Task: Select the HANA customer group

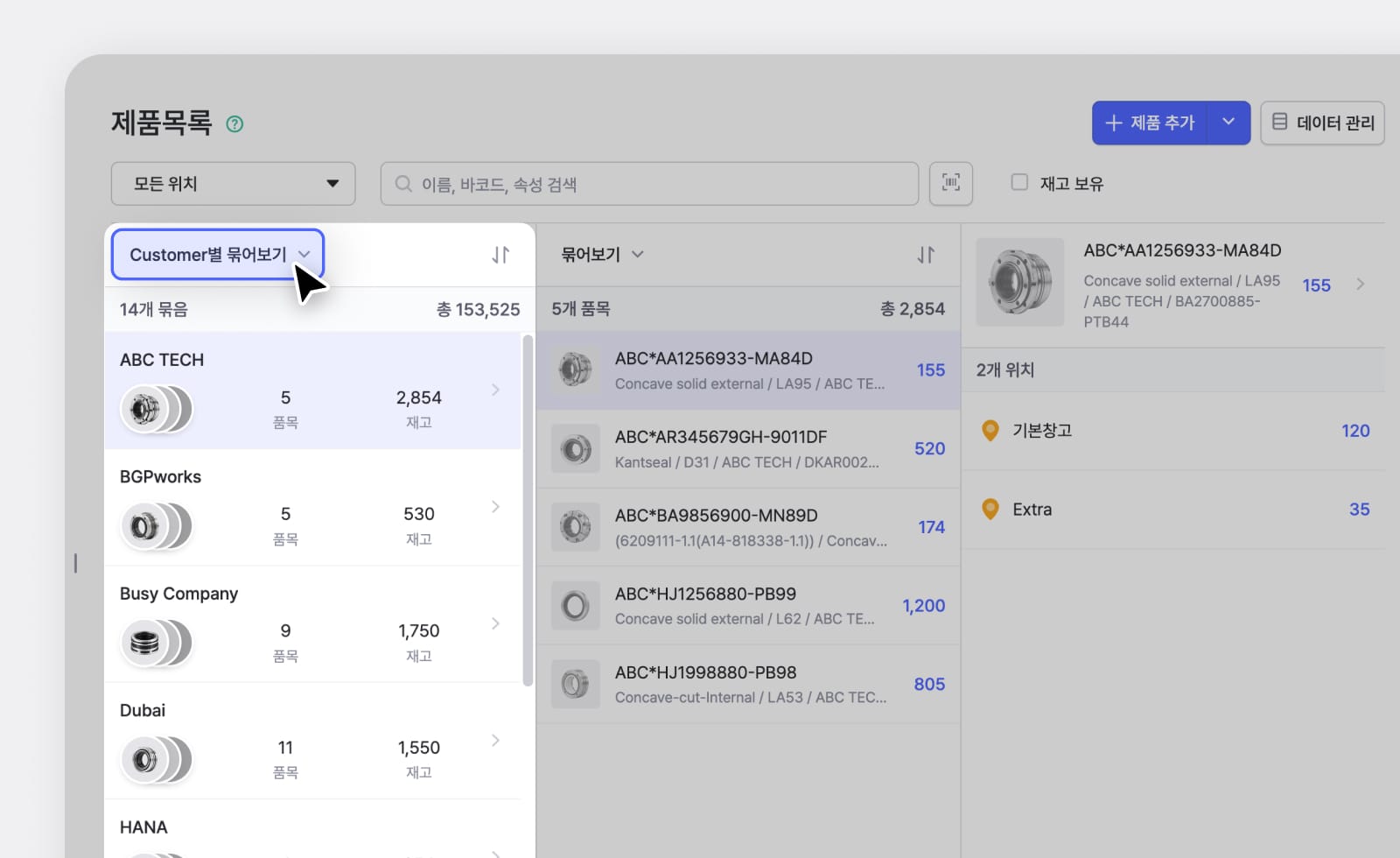Action: point(312,829)
